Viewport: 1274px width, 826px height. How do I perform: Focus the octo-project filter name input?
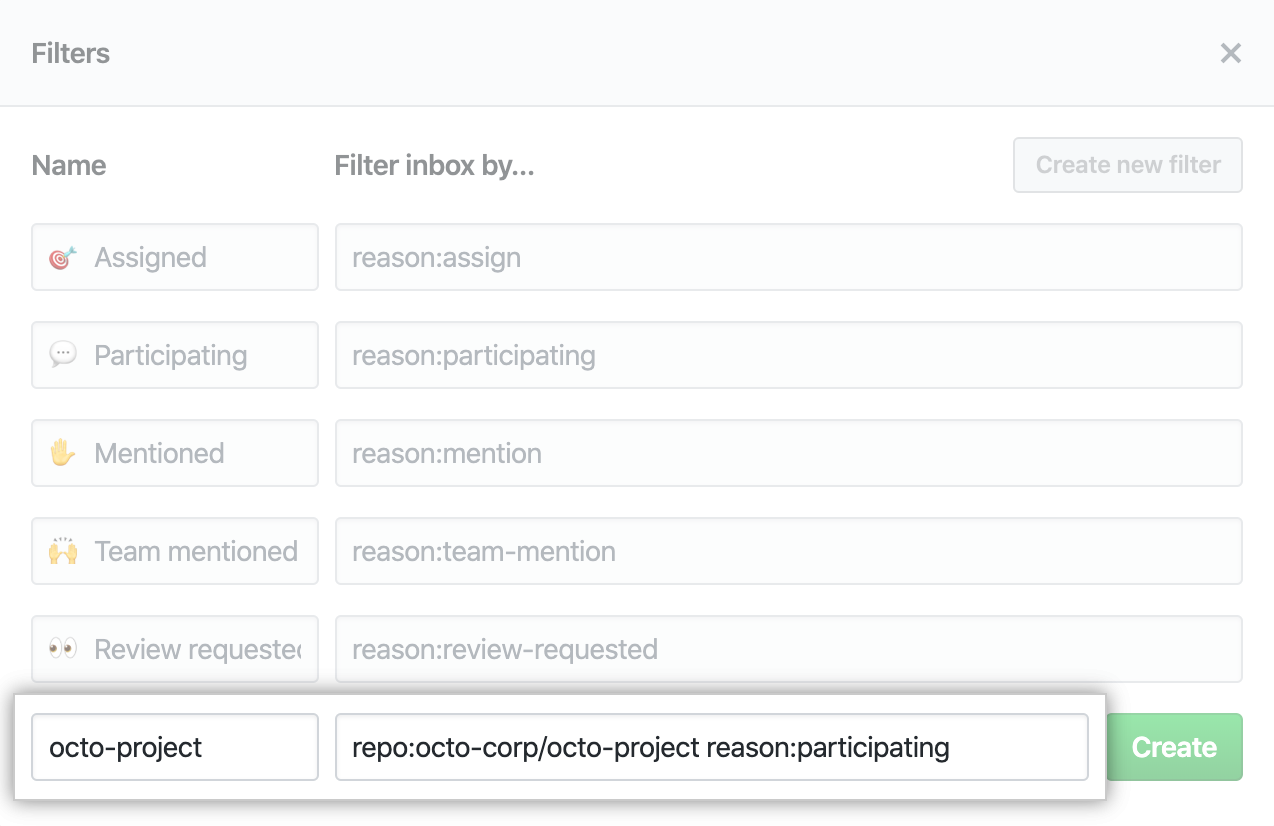point(175,747)
